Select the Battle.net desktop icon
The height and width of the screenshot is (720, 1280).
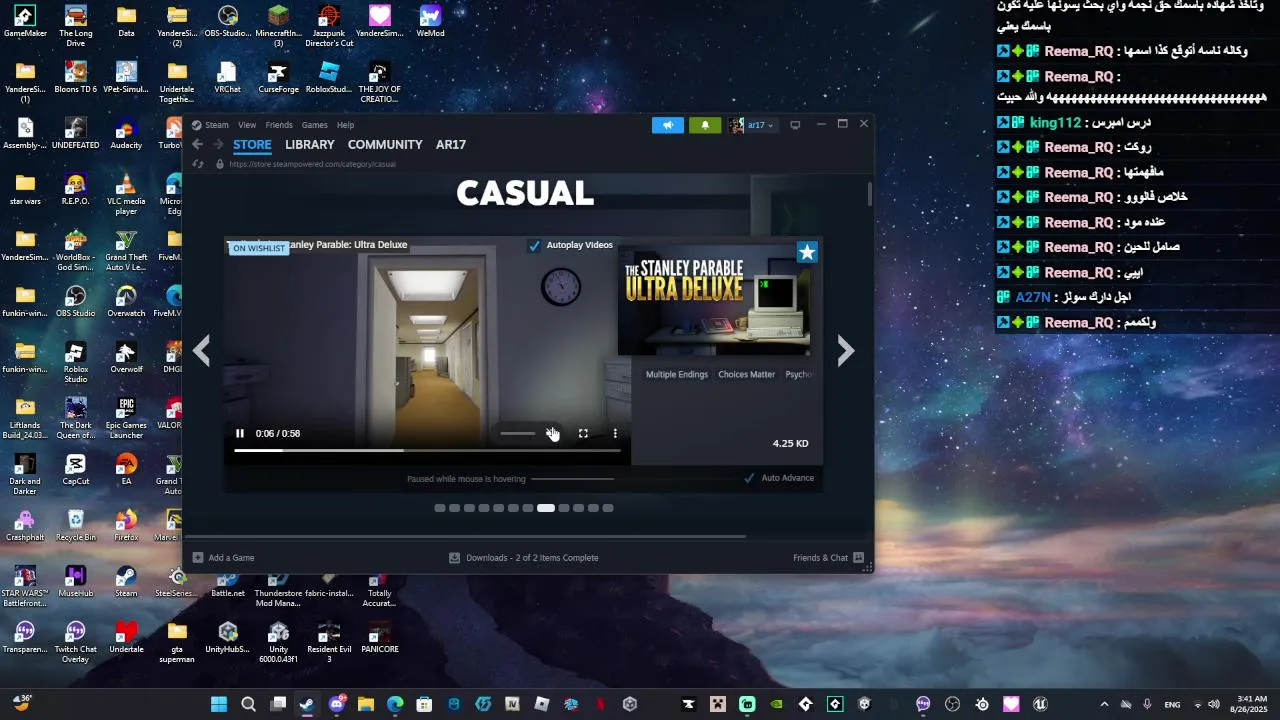[228, 583]
